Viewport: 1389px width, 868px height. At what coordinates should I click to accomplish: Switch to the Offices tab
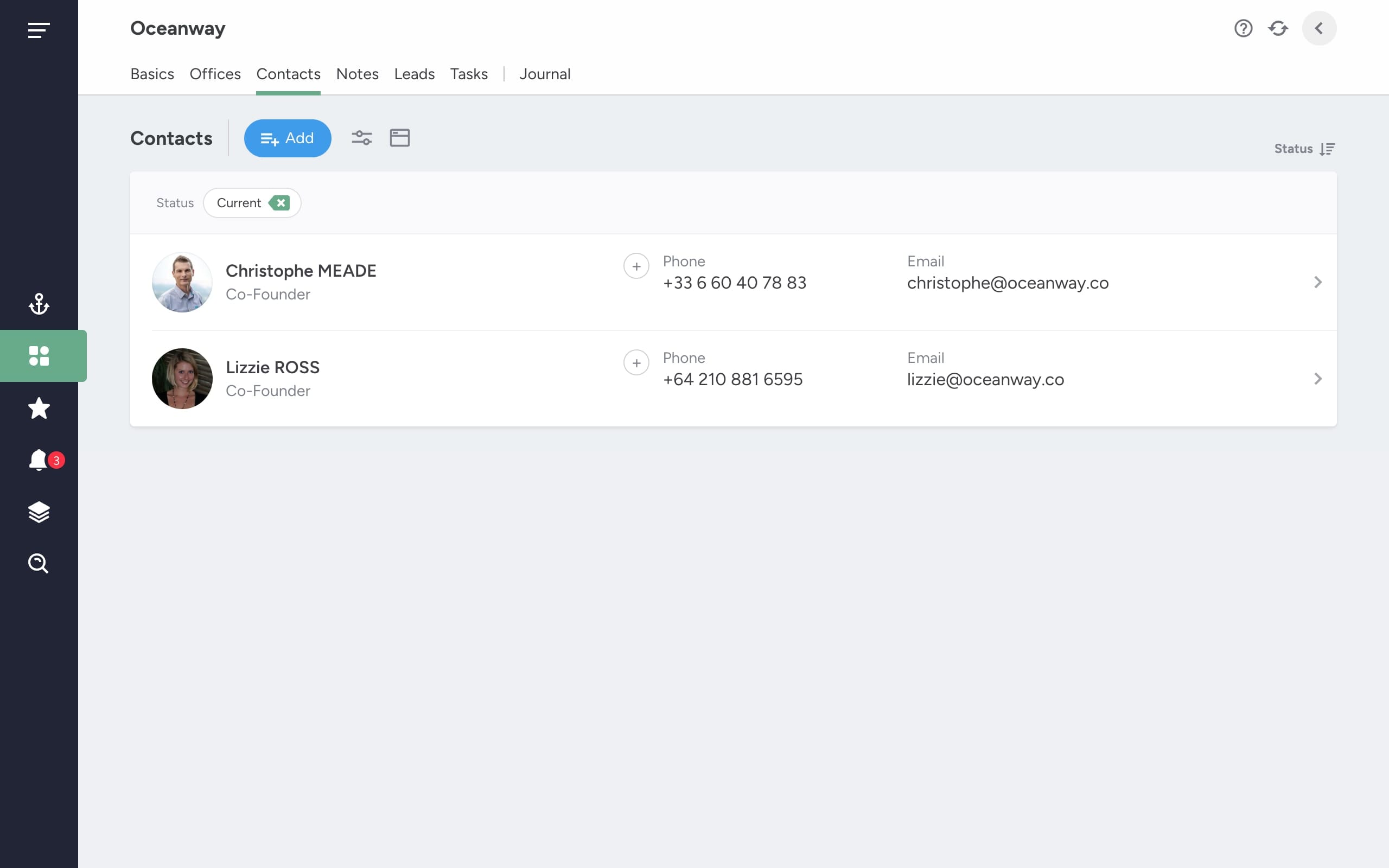click(x=215, y=74)
